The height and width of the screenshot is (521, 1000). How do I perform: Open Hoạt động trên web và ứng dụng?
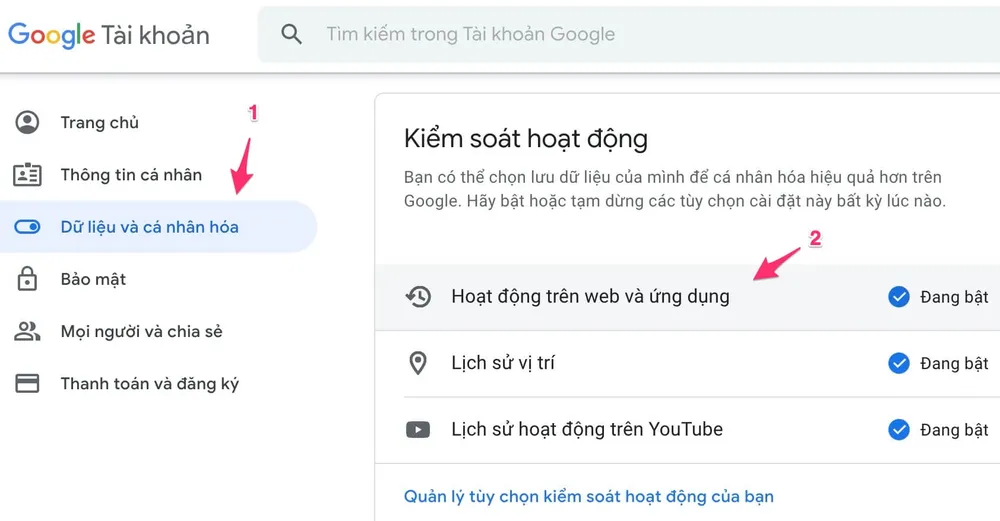tap(590, 296)
